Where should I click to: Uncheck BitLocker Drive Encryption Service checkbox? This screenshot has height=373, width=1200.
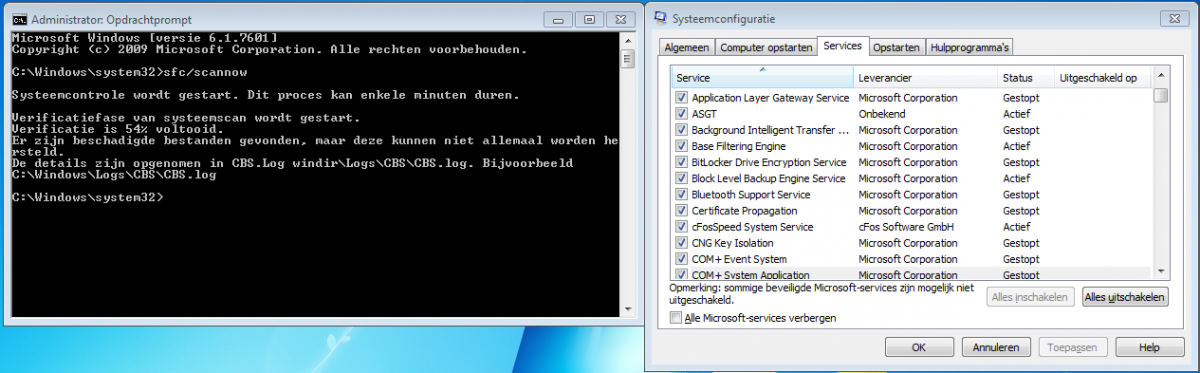[x=681, y=162]
